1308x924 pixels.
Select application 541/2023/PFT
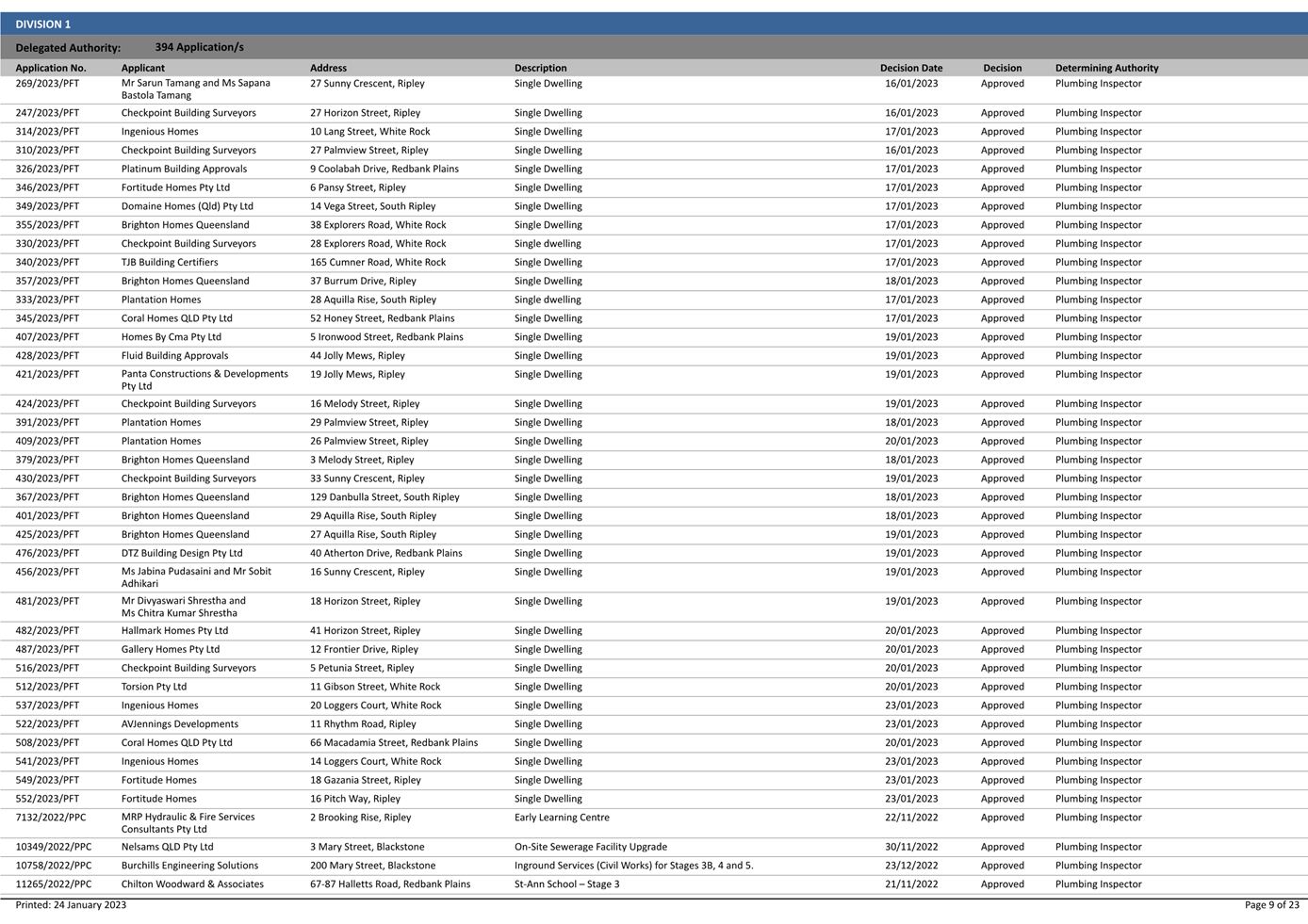(x=47, y=762)
